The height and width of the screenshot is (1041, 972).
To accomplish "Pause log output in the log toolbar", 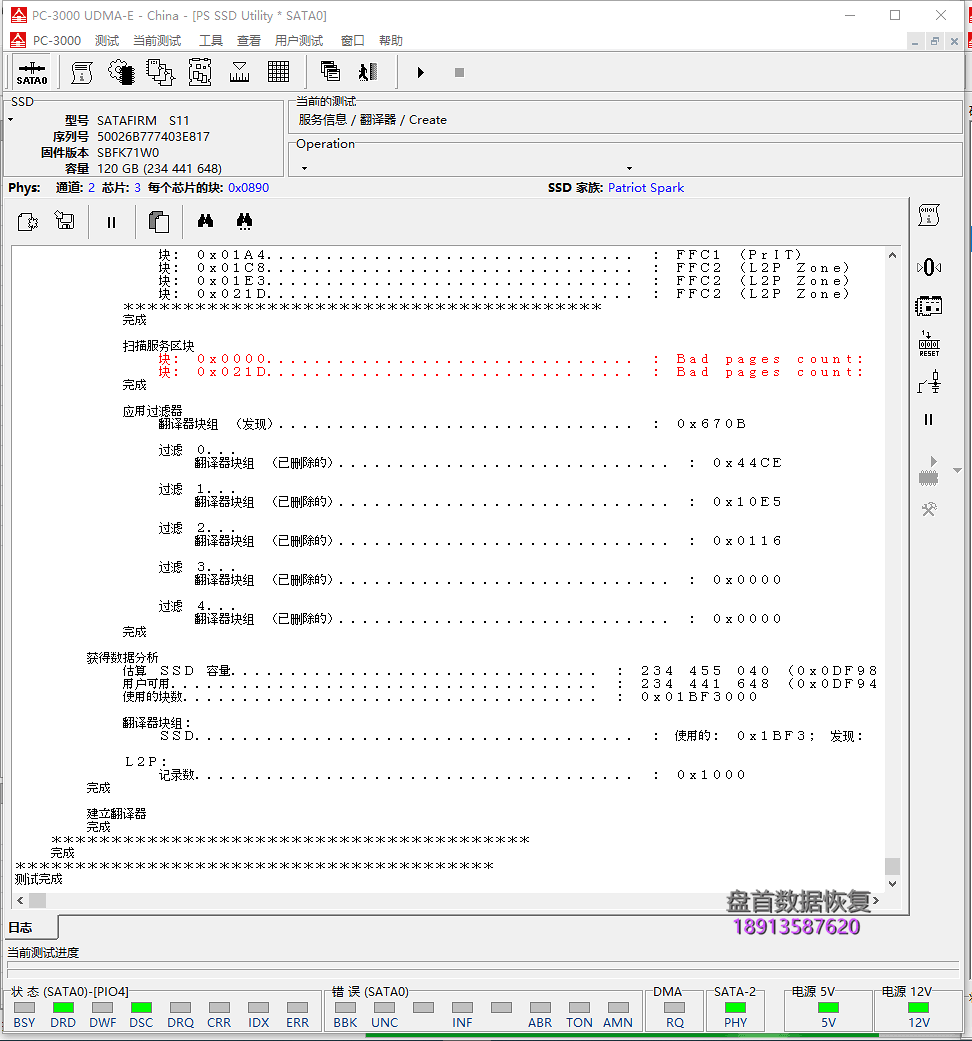I will pyautogui.click(x=112, y=222).
